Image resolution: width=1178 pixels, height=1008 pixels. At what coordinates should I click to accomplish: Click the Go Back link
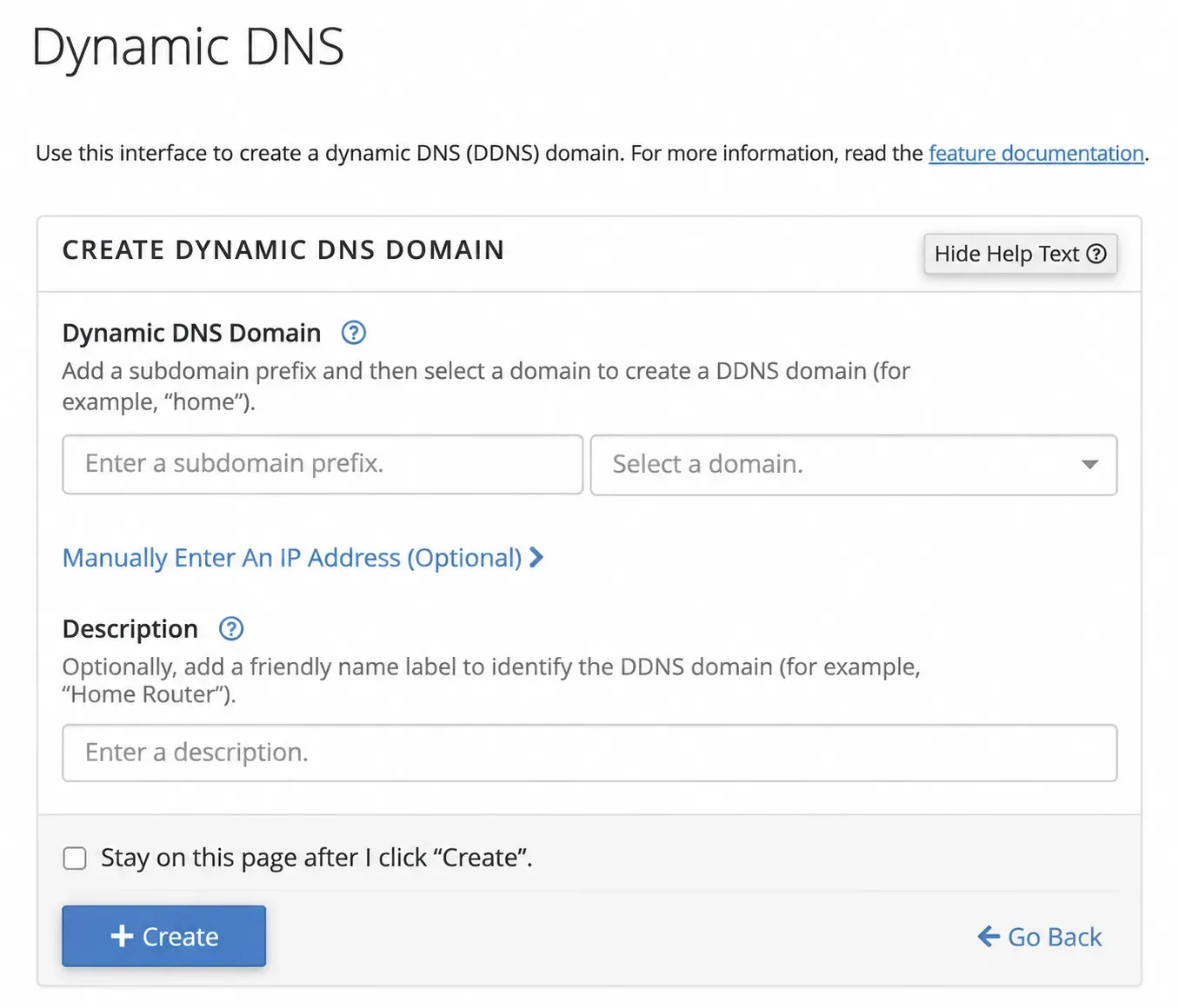click(1040, 937)
